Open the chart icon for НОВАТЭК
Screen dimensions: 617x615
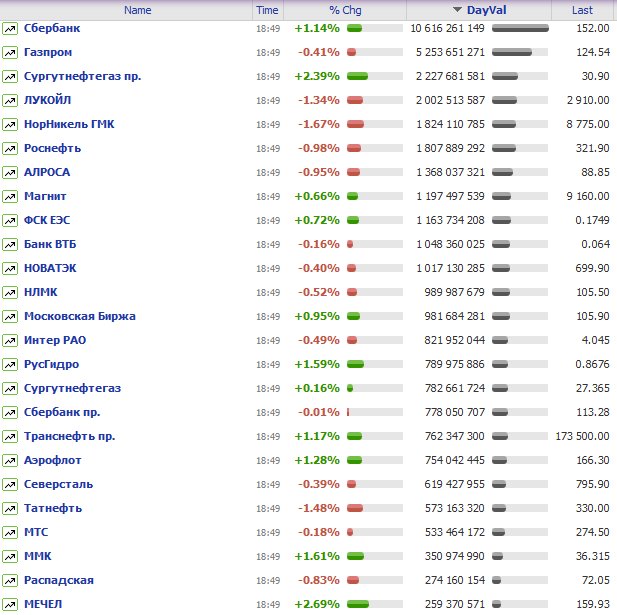click(x=10, y=268)
